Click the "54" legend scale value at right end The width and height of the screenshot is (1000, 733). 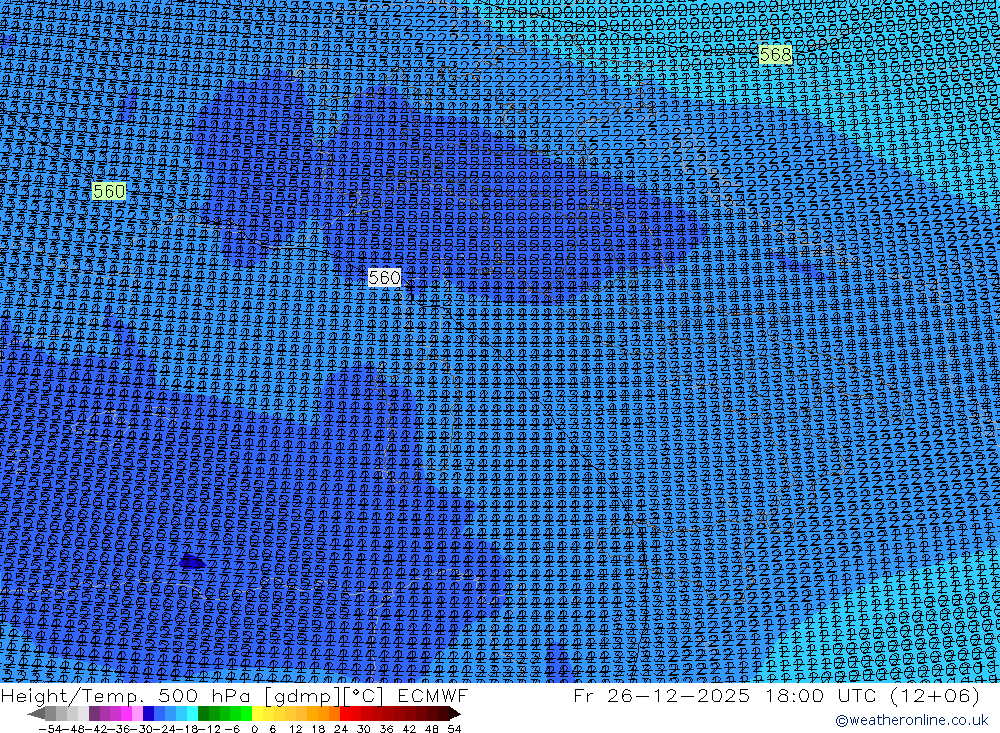coord(454,729)
